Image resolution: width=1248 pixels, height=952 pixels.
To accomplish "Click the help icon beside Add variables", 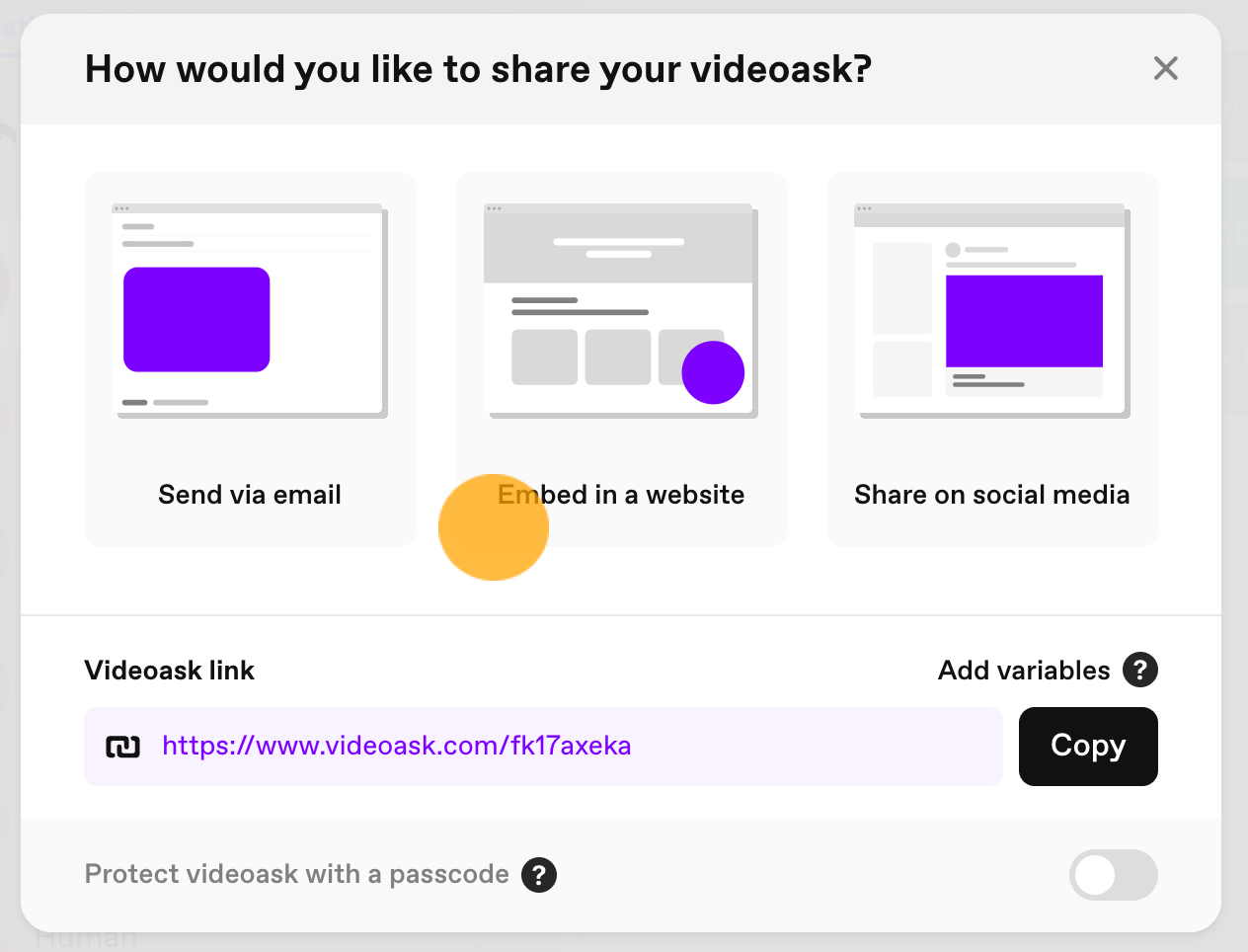I will click(x=1140, y=670).
